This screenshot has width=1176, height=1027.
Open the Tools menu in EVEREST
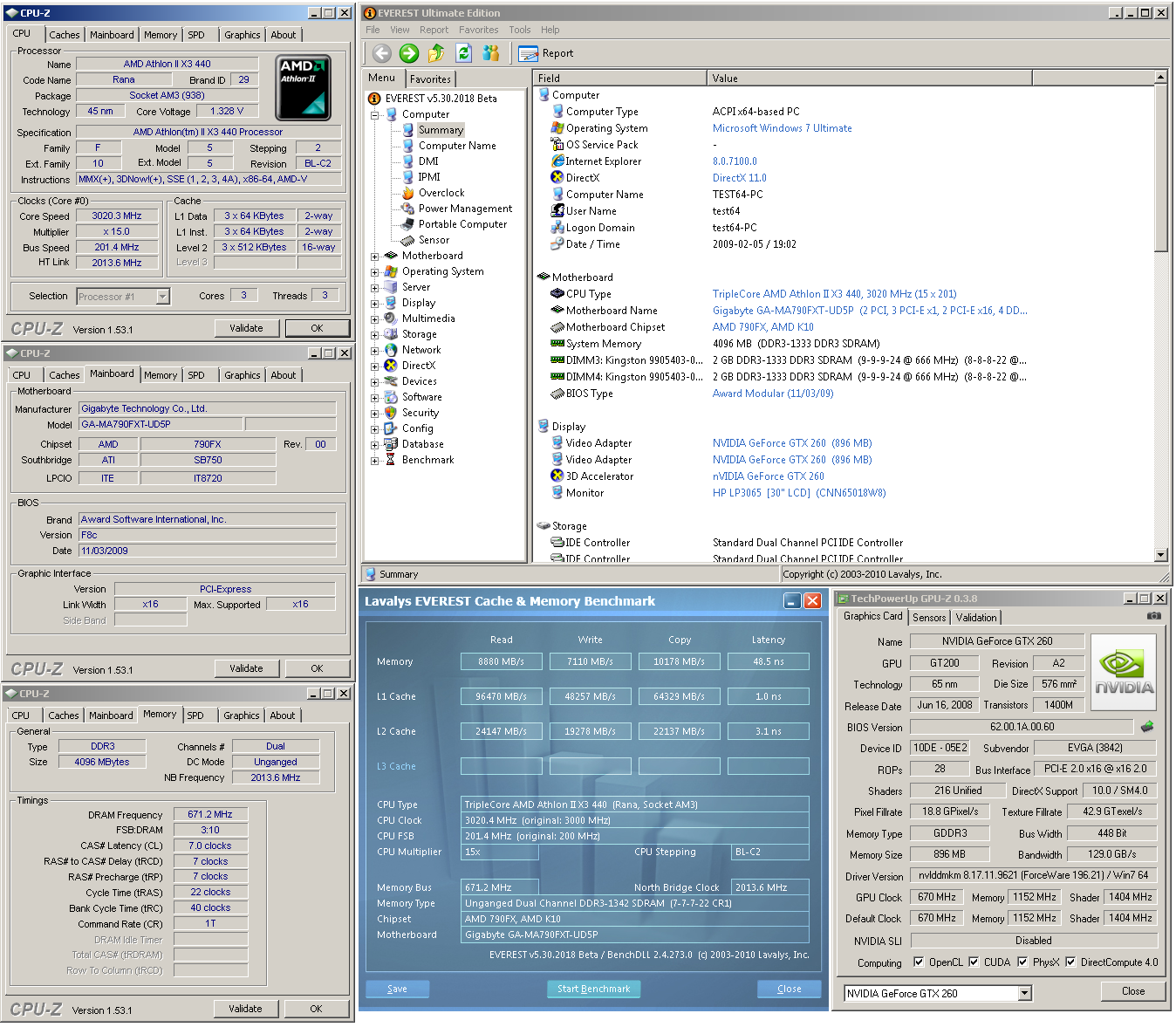pyautogui.click(x=520, y=30)
